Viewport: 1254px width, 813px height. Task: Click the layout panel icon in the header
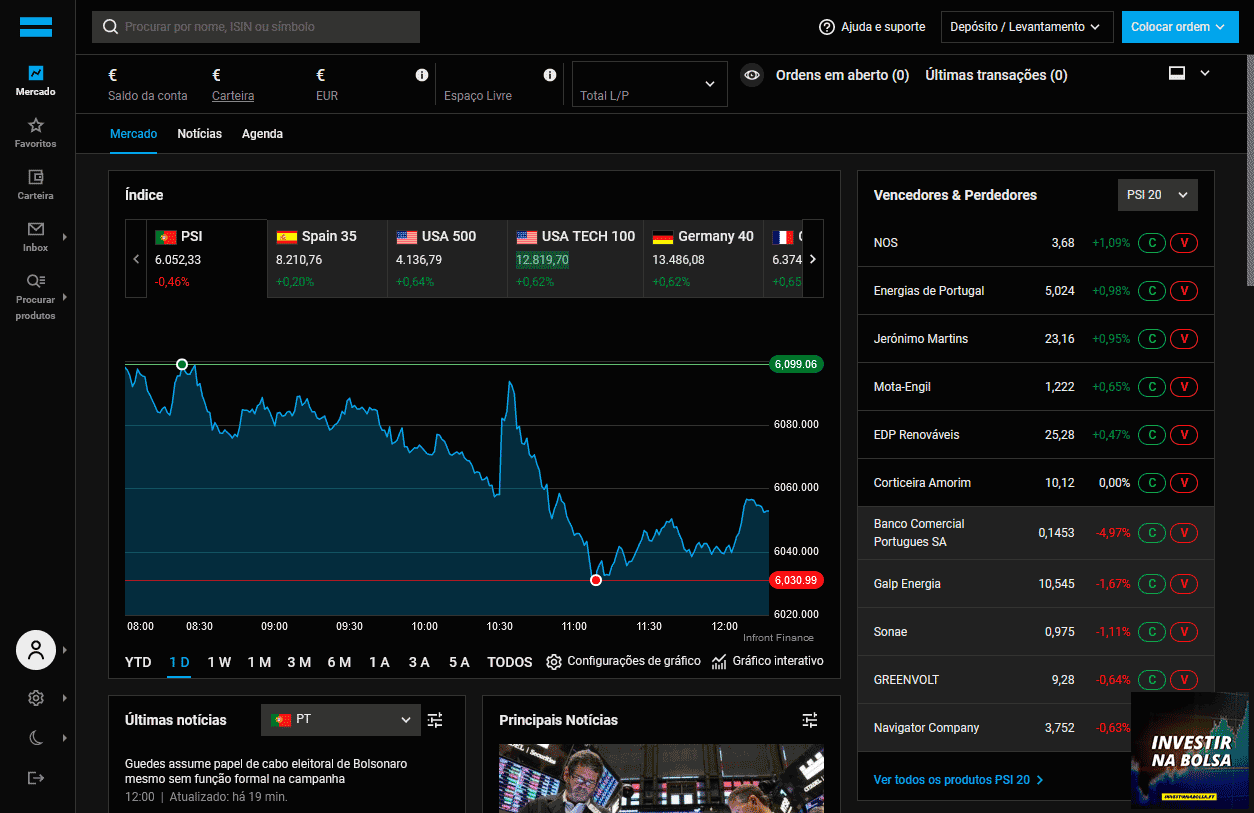1177,73
